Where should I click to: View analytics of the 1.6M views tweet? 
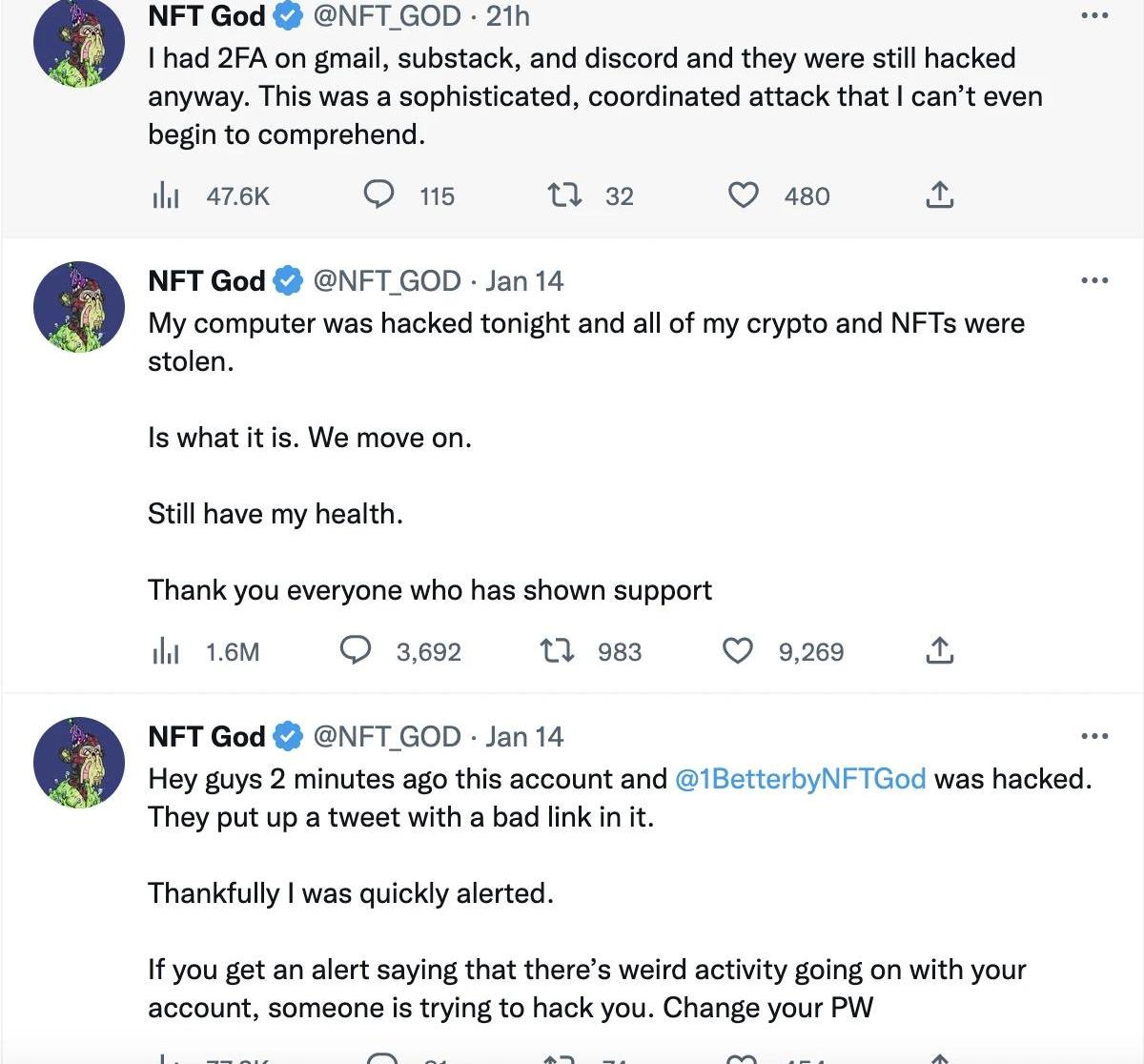[166, 652]
